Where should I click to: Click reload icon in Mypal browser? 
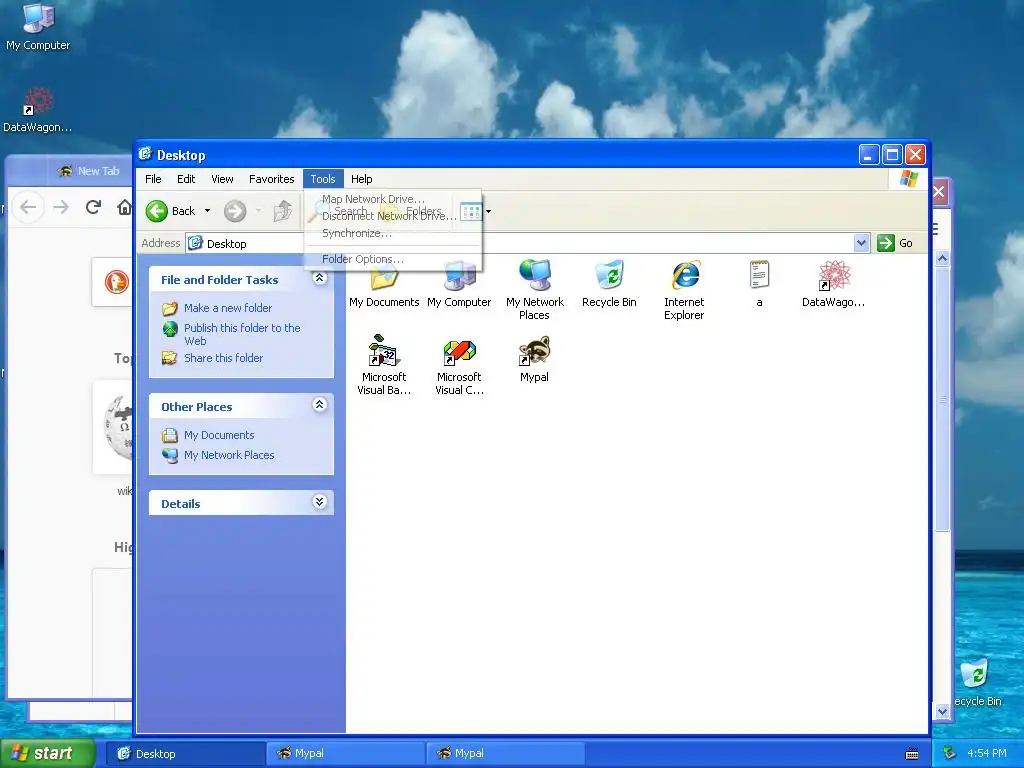tap(93, 207)
